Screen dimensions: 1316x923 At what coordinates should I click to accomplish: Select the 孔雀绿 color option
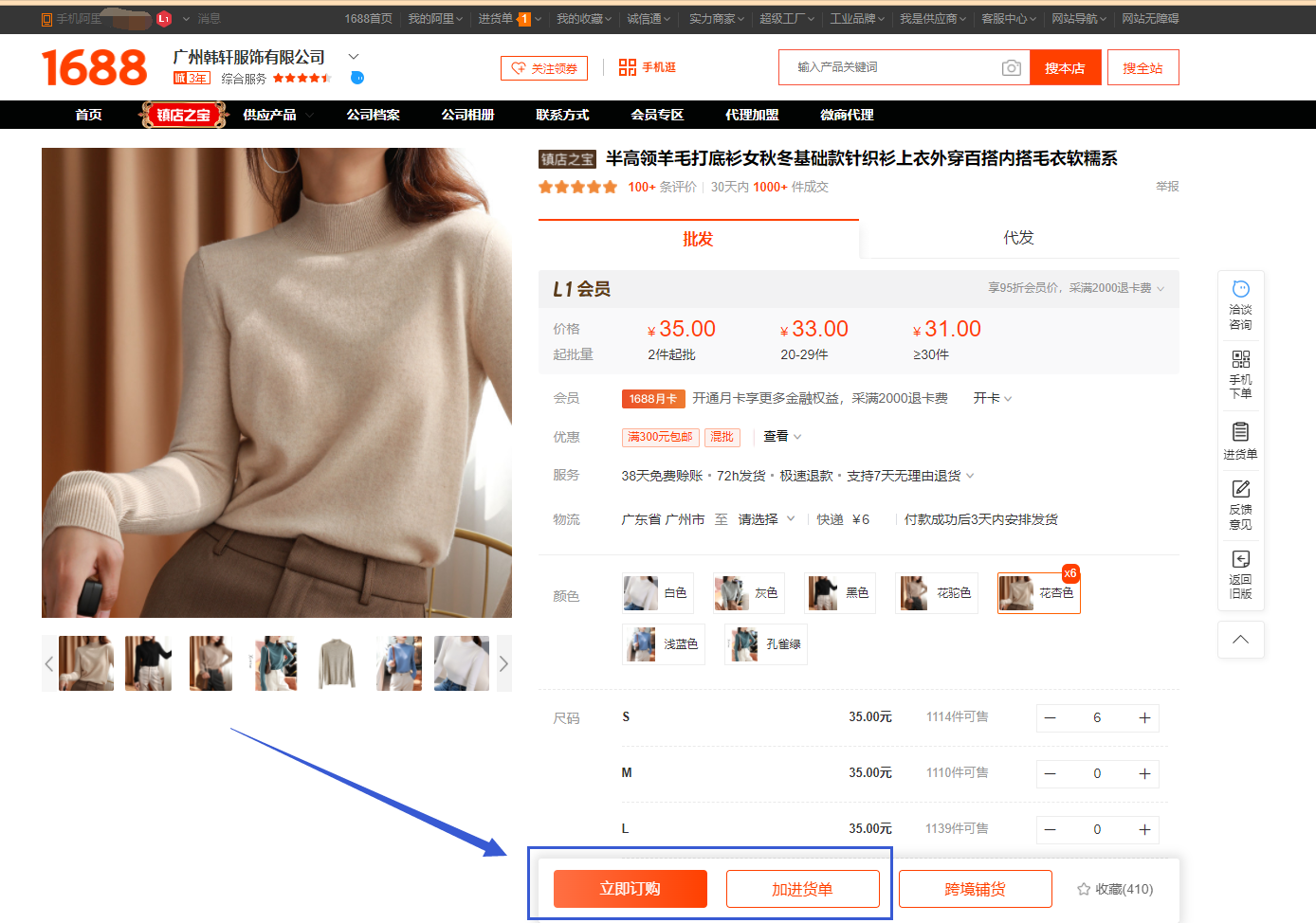click(x=765, y=643)
